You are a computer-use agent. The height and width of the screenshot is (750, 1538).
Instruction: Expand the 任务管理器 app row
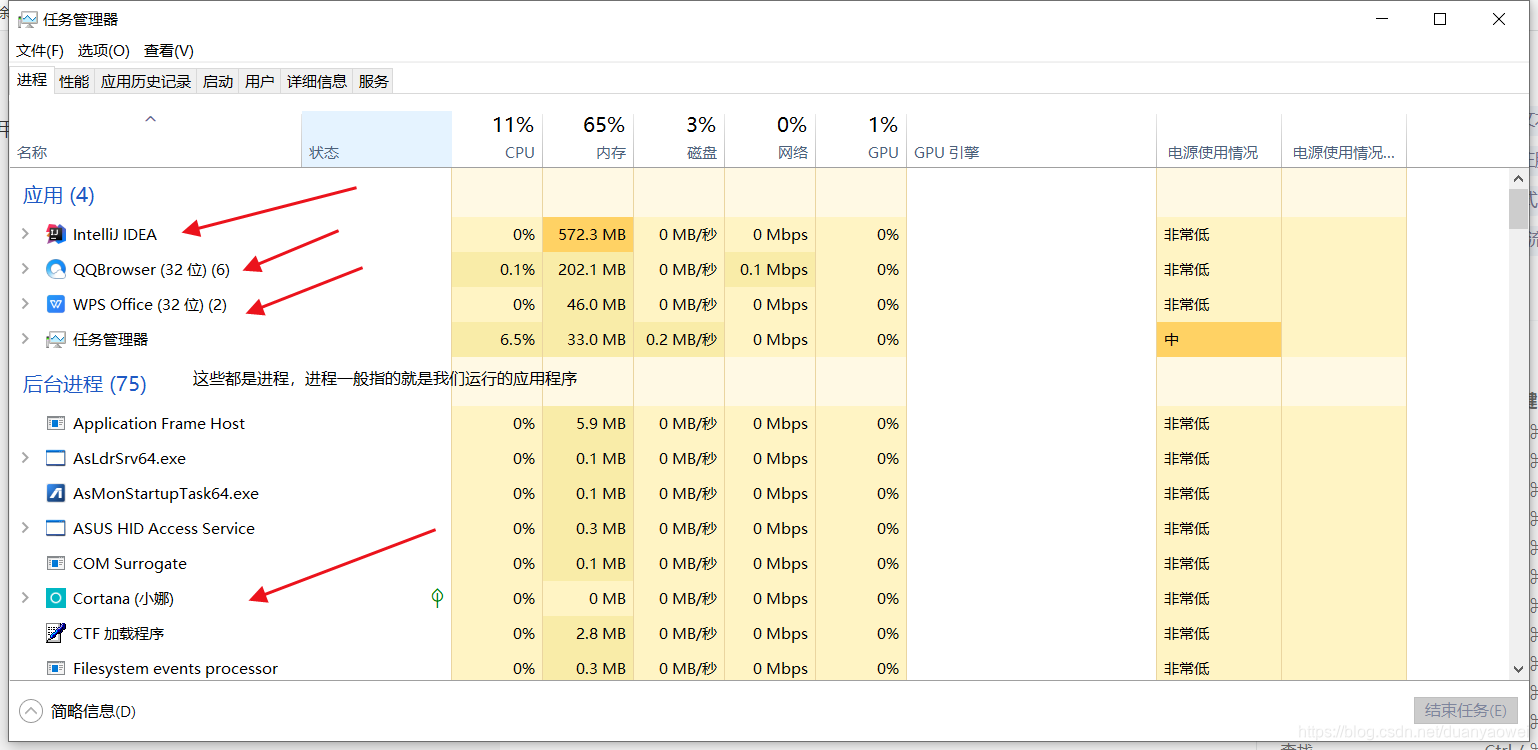[26, 340]
